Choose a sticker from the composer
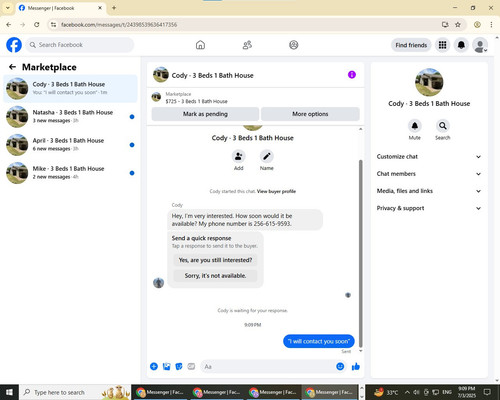The height and width of the screenshot is (400, 500). coord(179,367)
